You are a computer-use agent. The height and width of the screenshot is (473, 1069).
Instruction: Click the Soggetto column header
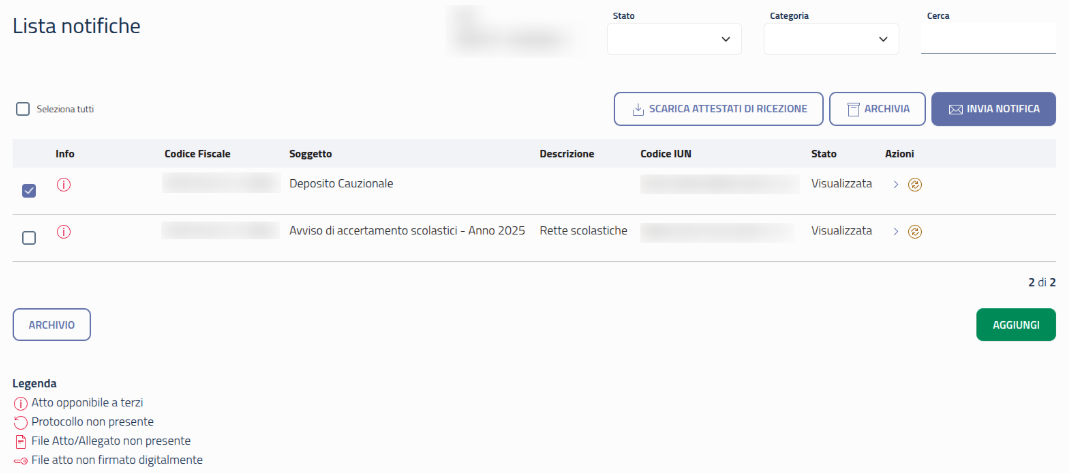click(x=311, y=154)
